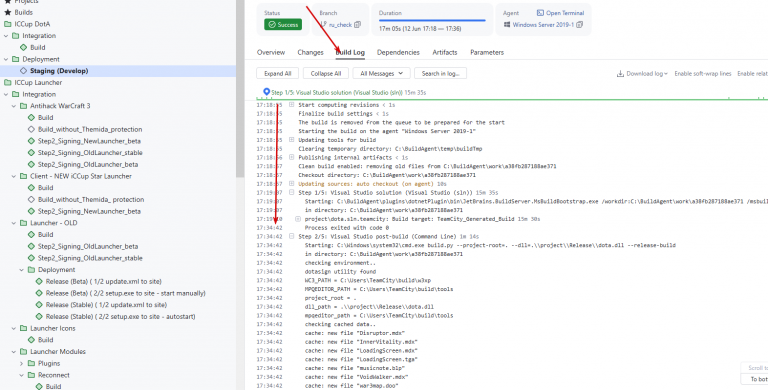
Task: Click the Collapse All button
Action: tap(326, 73)
